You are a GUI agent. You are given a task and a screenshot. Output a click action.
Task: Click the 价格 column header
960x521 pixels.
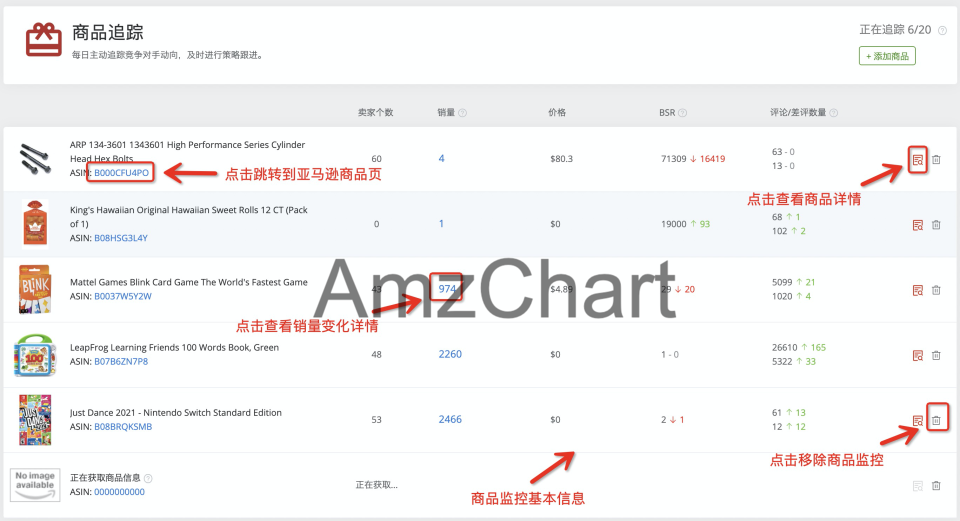pos(557,113)
